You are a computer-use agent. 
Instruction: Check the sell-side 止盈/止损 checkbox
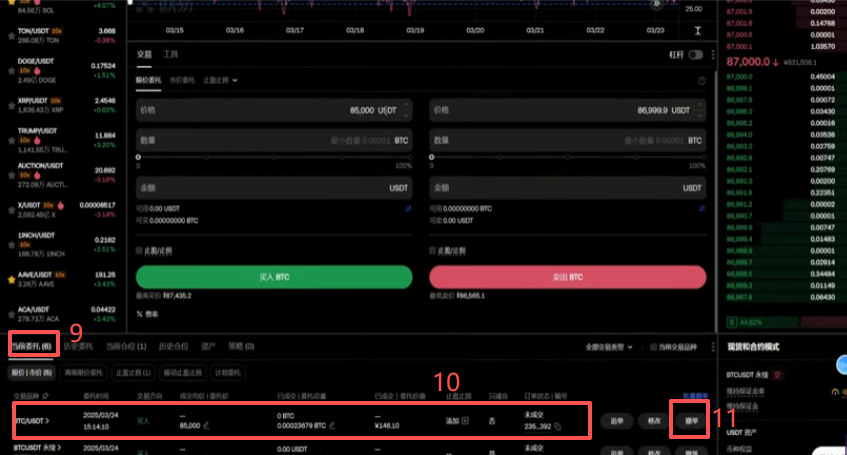point(432,251)
